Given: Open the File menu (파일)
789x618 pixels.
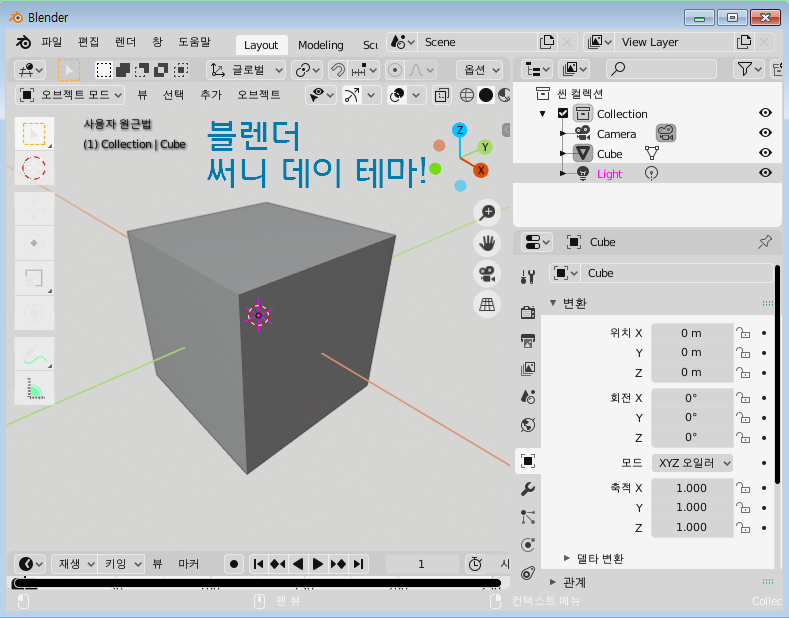Looking at the screenshot, I should pos(51,42).
